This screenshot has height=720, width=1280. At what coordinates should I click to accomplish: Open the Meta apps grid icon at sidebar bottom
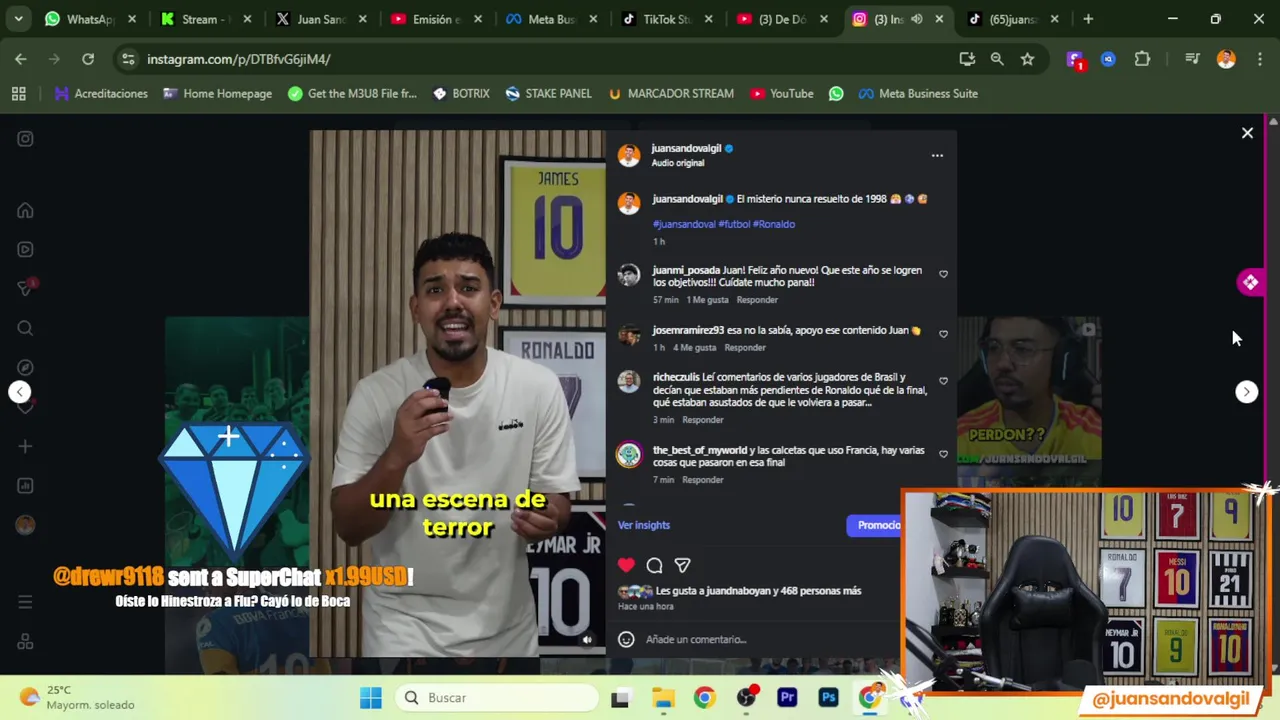tap(25, 641)
